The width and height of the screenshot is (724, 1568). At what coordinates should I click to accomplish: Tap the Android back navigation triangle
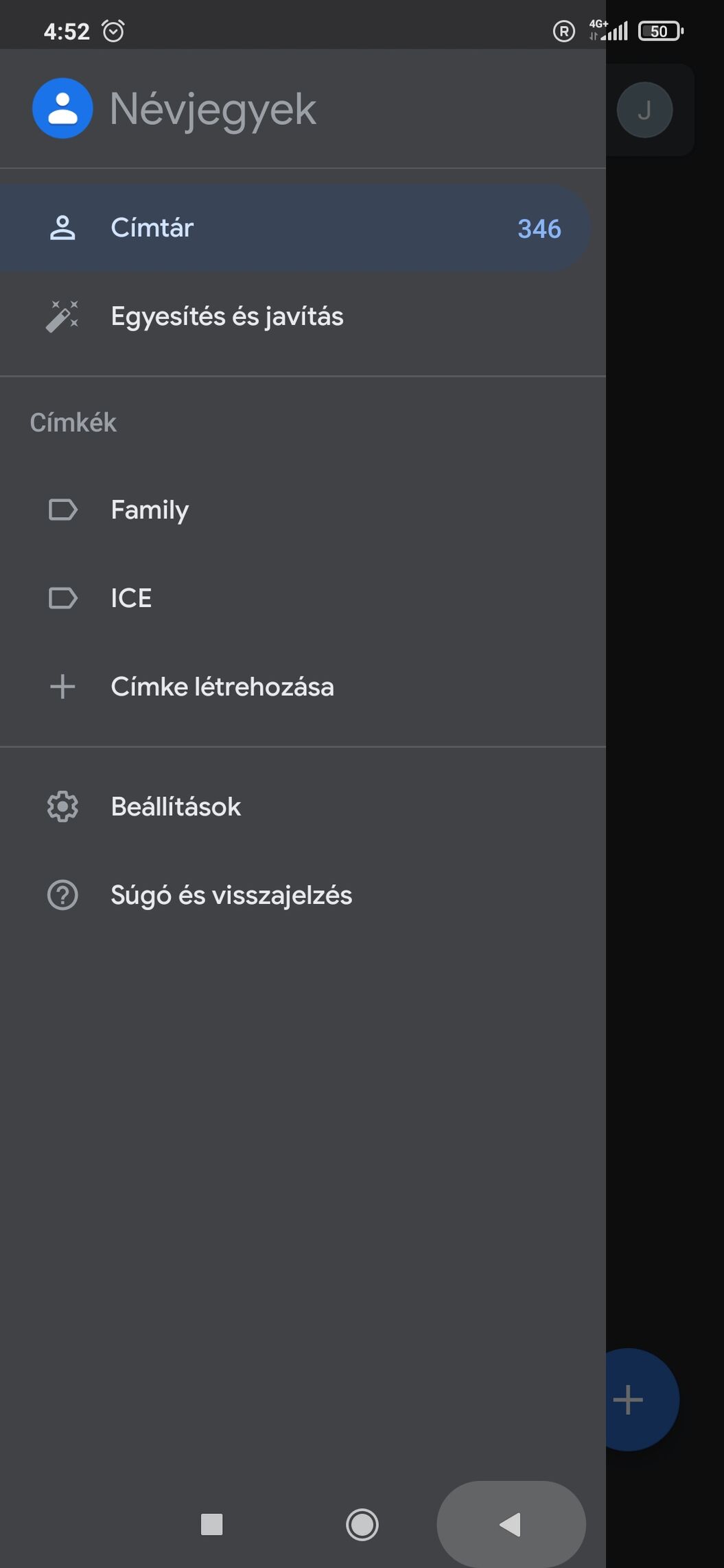click(511, 1524)
